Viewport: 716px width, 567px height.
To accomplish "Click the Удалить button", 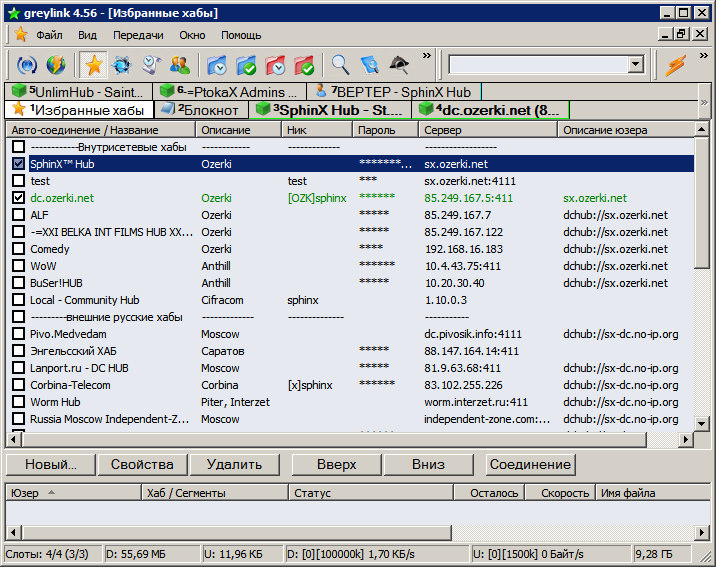I will (234, 464).
